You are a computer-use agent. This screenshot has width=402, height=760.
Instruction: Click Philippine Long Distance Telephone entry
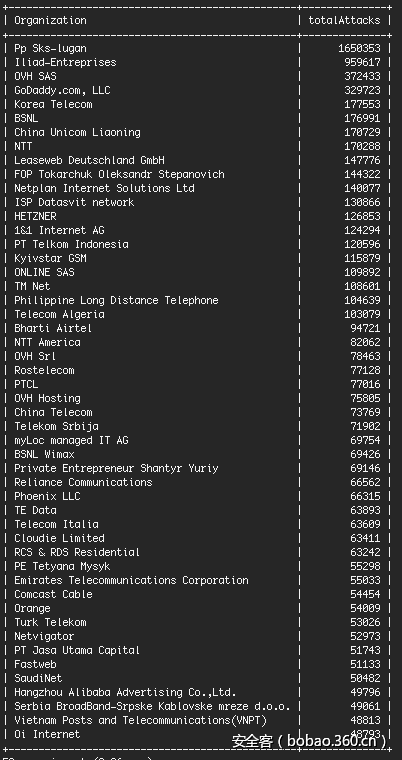coord(116,301)
